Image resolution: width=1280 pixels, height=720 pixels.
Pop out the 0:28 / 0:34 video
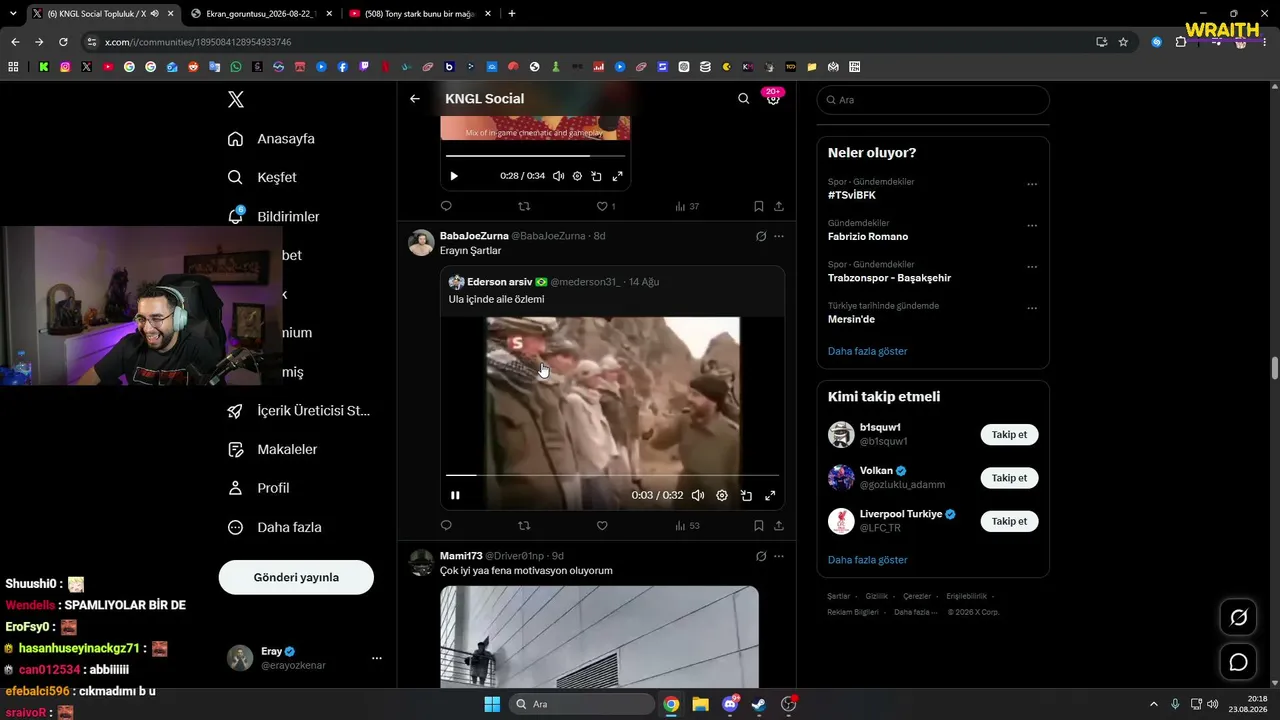pyautogui.click(x=596, y=176)
